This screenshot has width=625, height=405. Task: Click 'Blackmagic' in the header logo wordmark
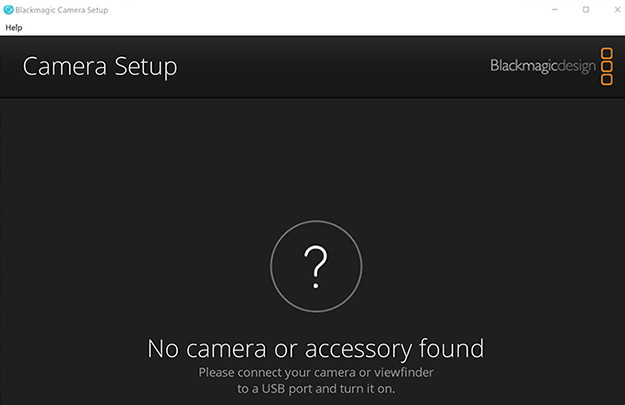pos(521,66)
